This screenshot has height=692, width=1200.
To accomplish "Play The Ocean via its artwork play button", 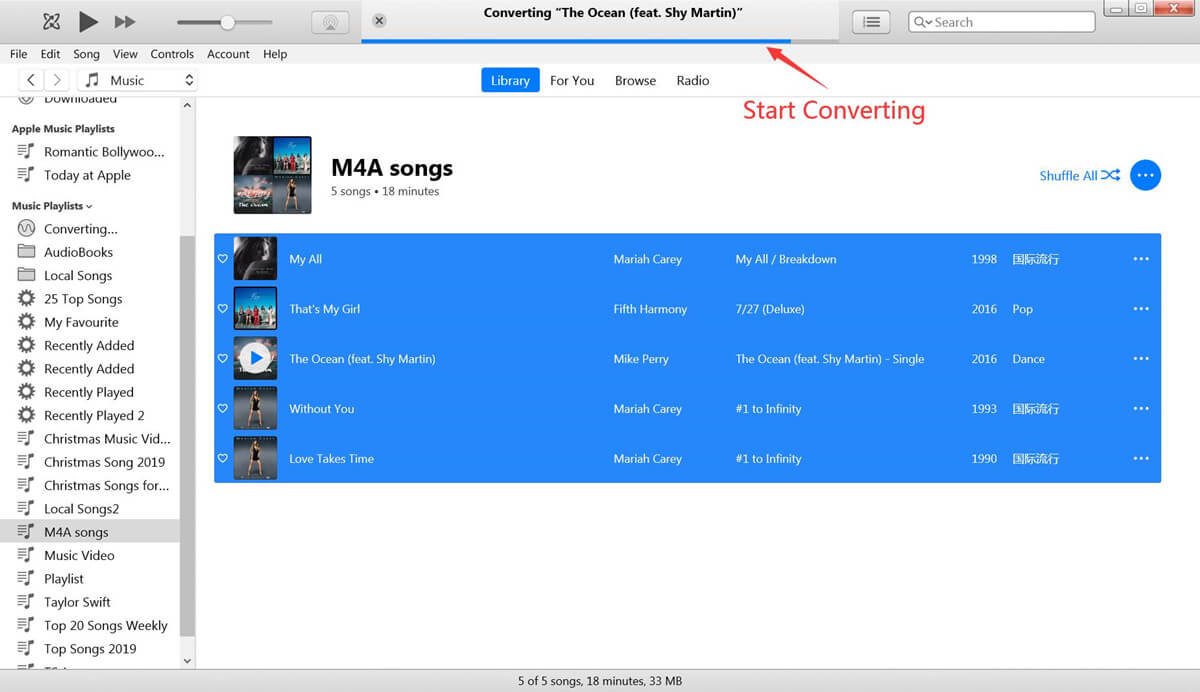I will [255, 358].
